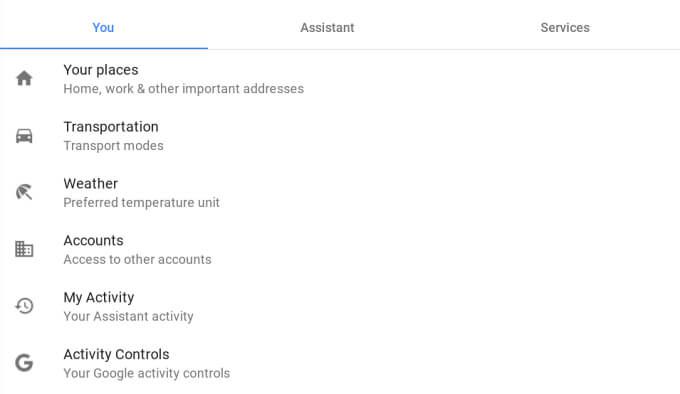Click 'Preferred temperature unit' description
Viewport: 680px width, 394px height.
coord(141,202)
